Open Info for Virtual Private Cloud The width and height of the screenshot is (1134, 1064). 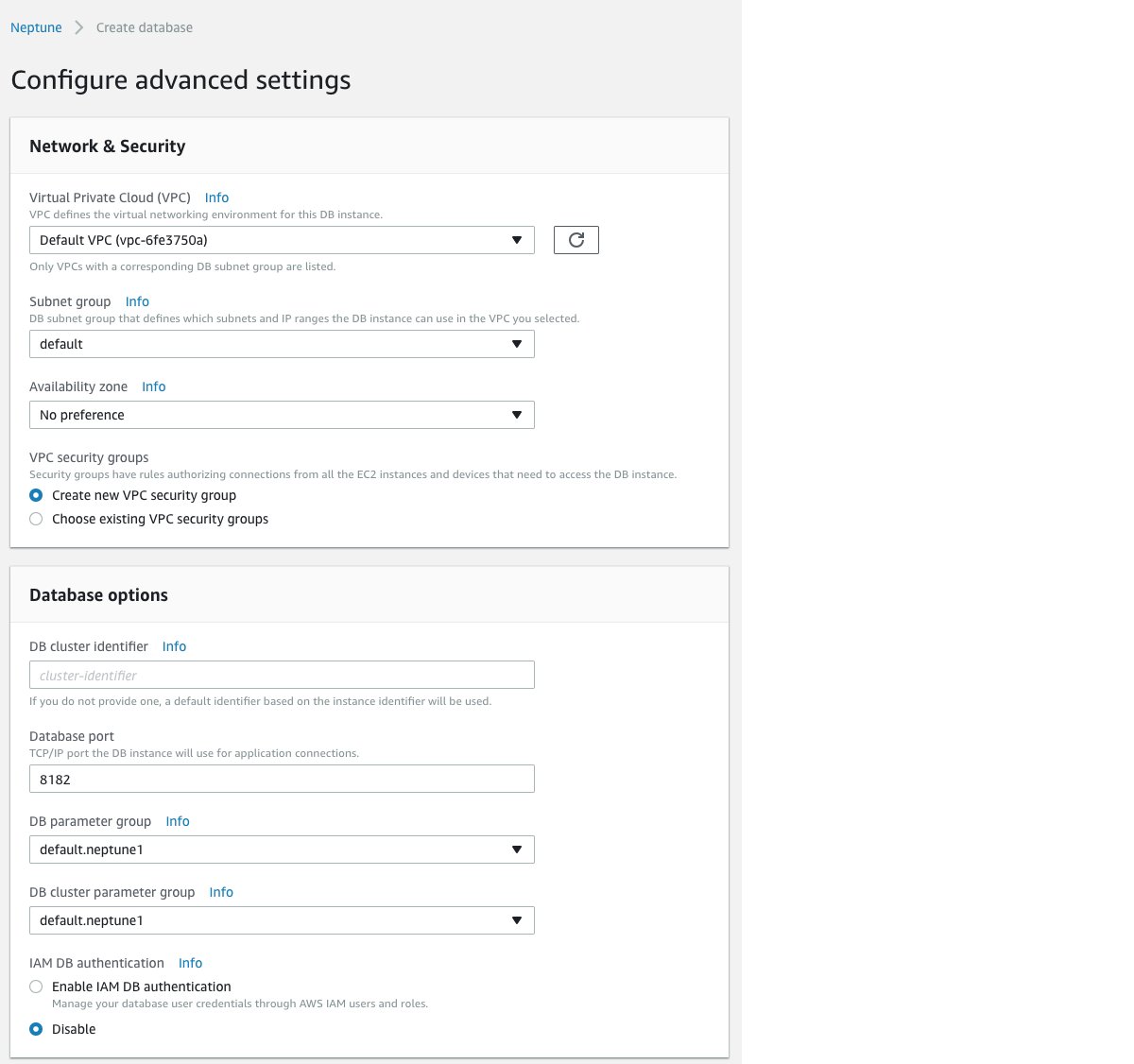(x=216, y=197)
